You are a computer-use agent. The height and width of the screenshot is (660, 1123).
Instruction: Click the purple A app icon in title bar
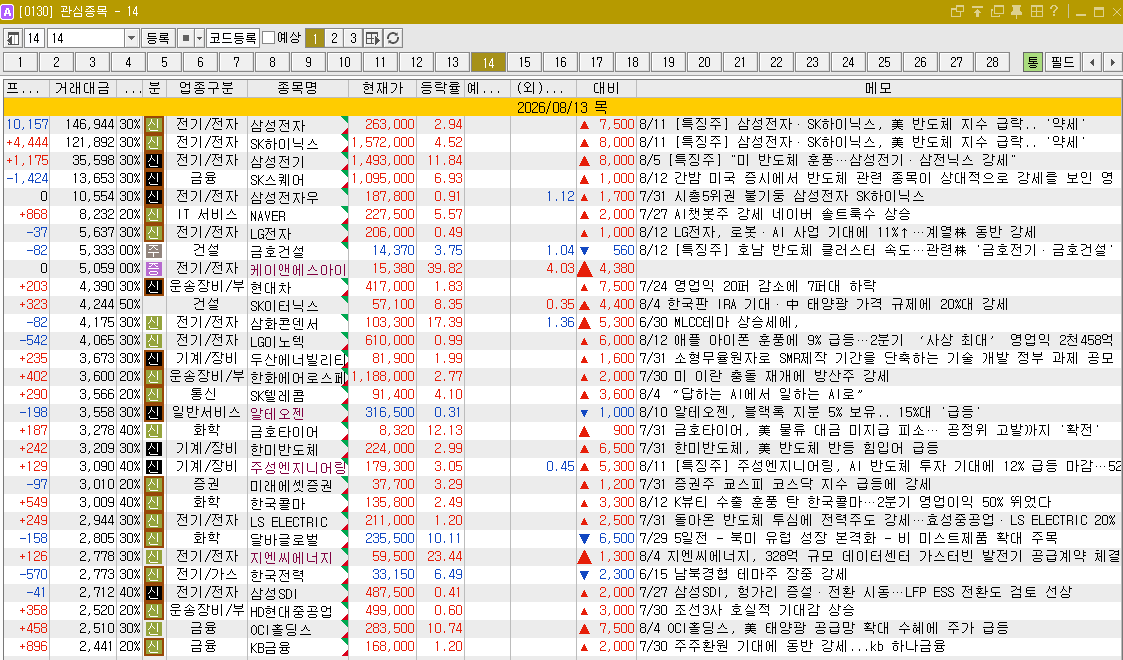click(8, 11)
